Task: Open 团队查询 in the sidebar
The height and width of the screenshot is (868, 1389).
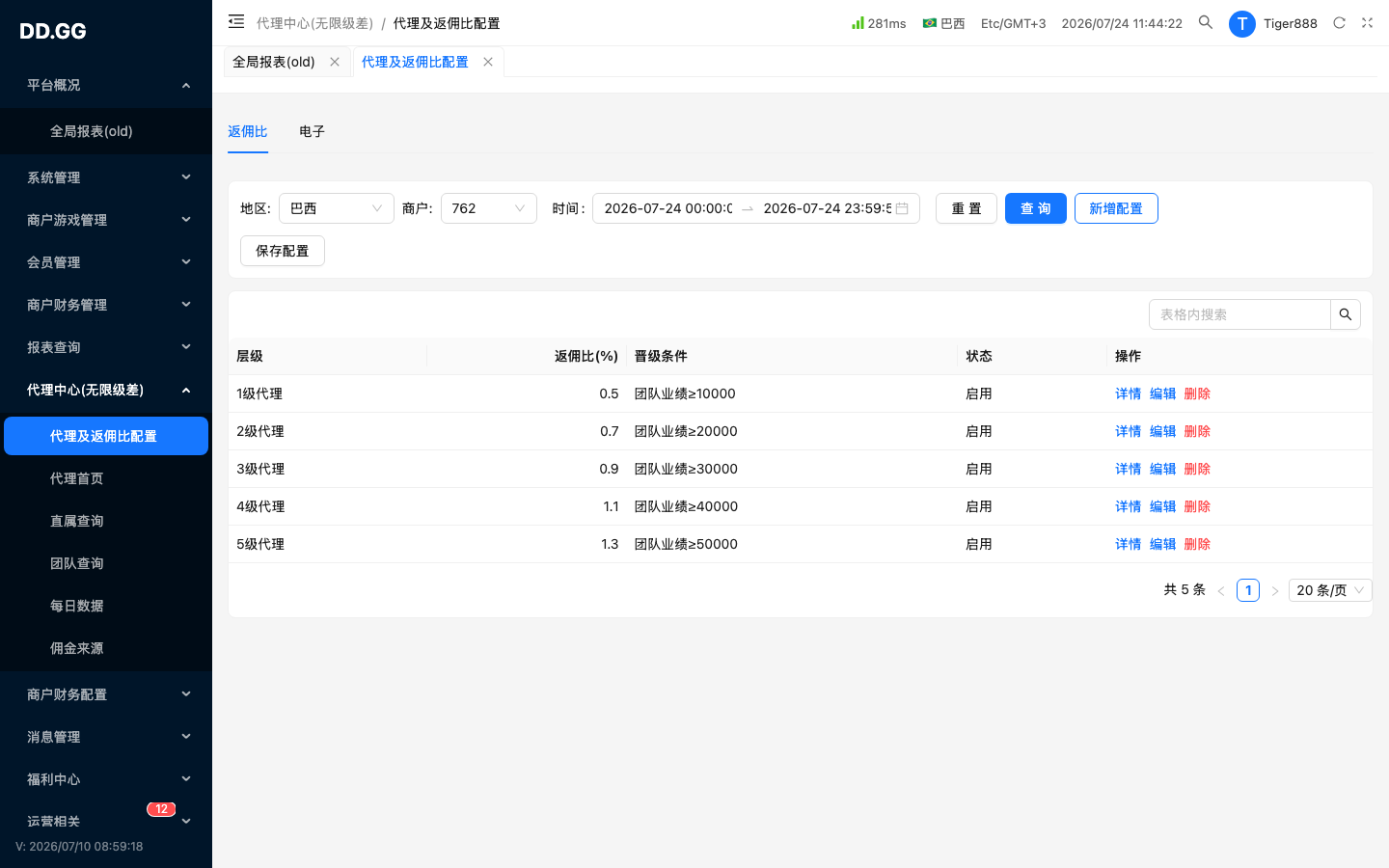Action: (106, 563)
